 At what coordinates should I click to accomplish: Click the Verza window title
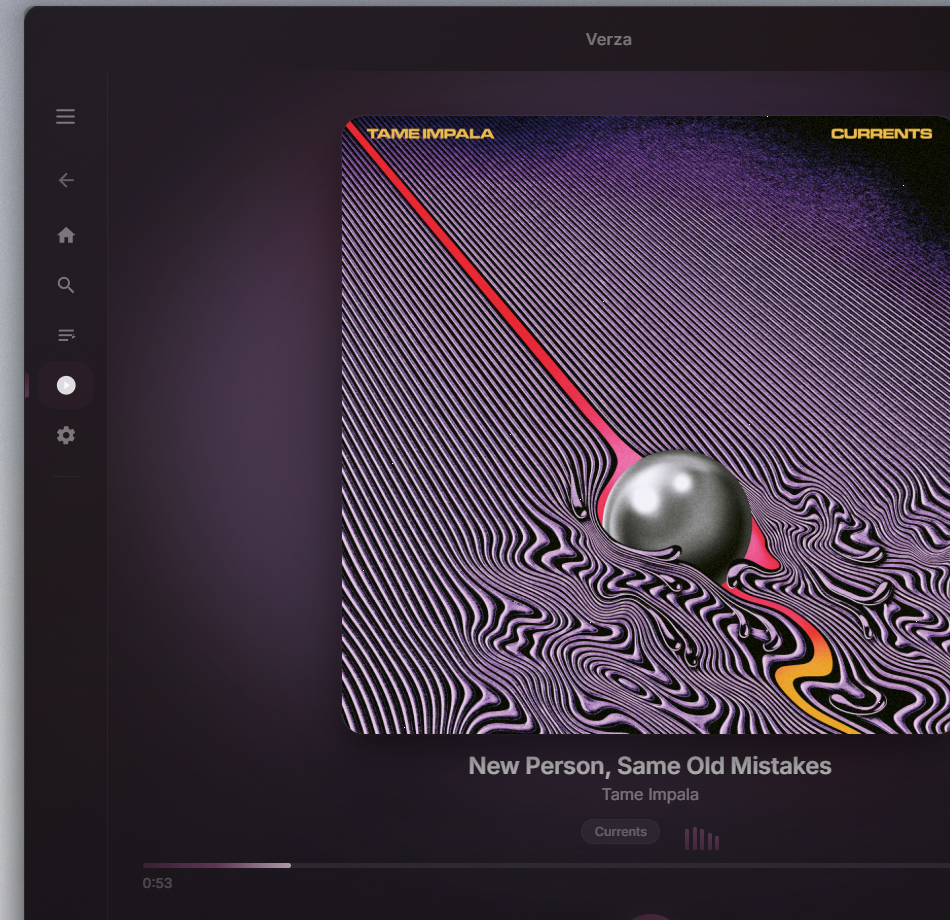pyautogui.click(x=609, y=39)
